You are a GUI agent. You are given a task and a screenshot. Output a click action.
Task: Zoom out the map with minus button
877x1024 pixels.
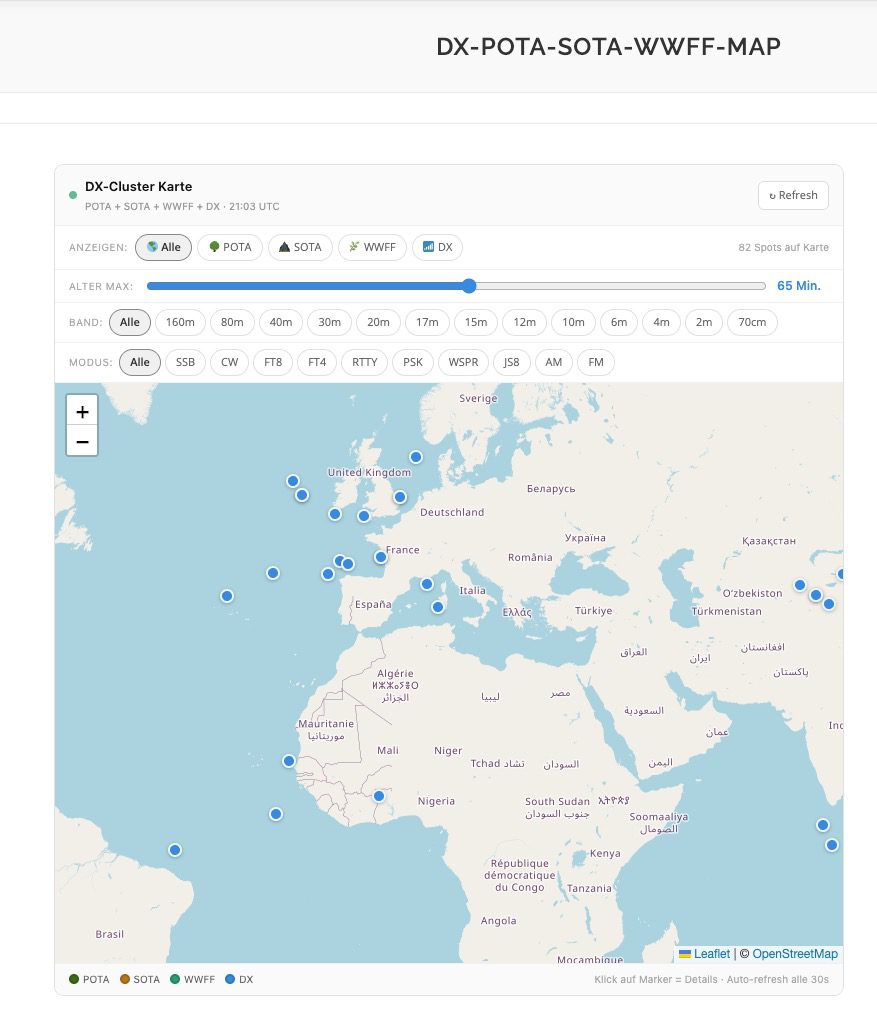(82, 441)
